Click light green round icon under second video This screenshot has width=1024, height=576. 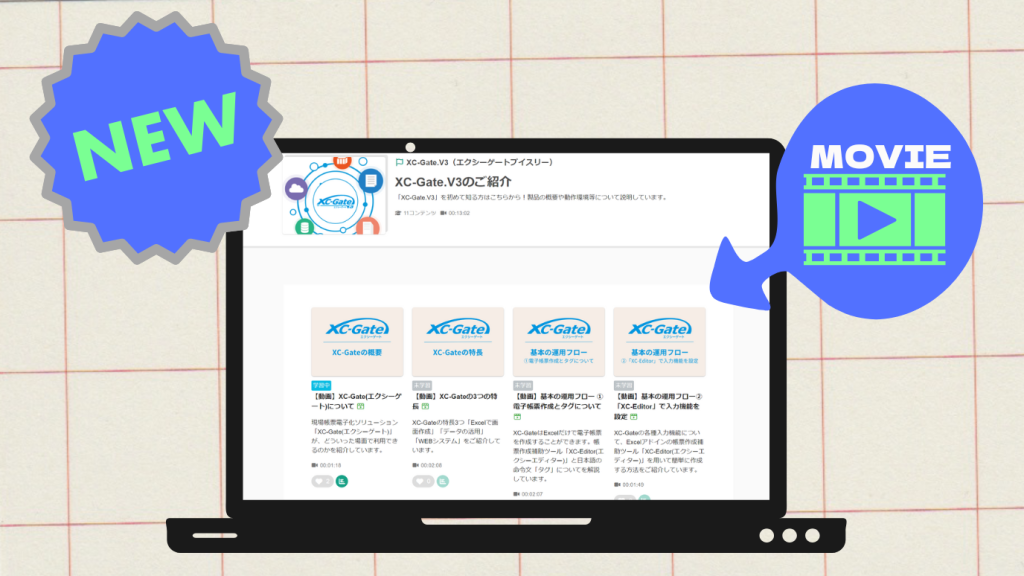442,481
